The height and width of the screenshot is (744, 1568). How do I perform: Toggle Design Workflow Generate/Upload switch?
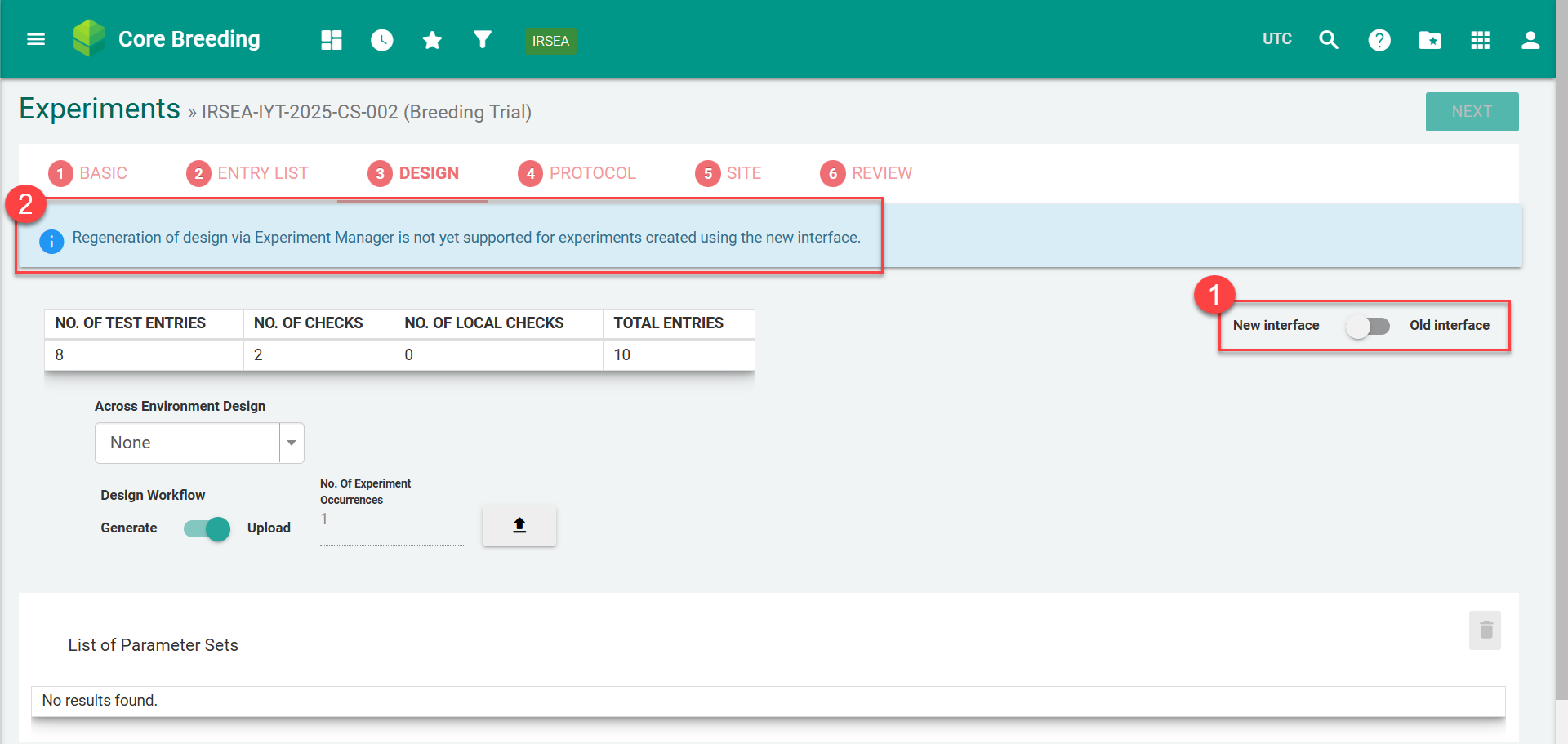pos(207,528)
